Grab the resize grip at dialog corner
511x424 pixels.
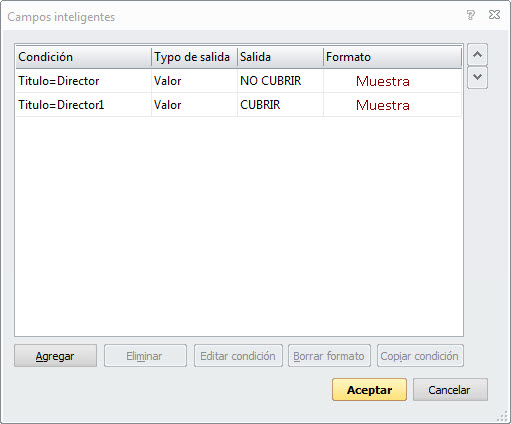502,417
